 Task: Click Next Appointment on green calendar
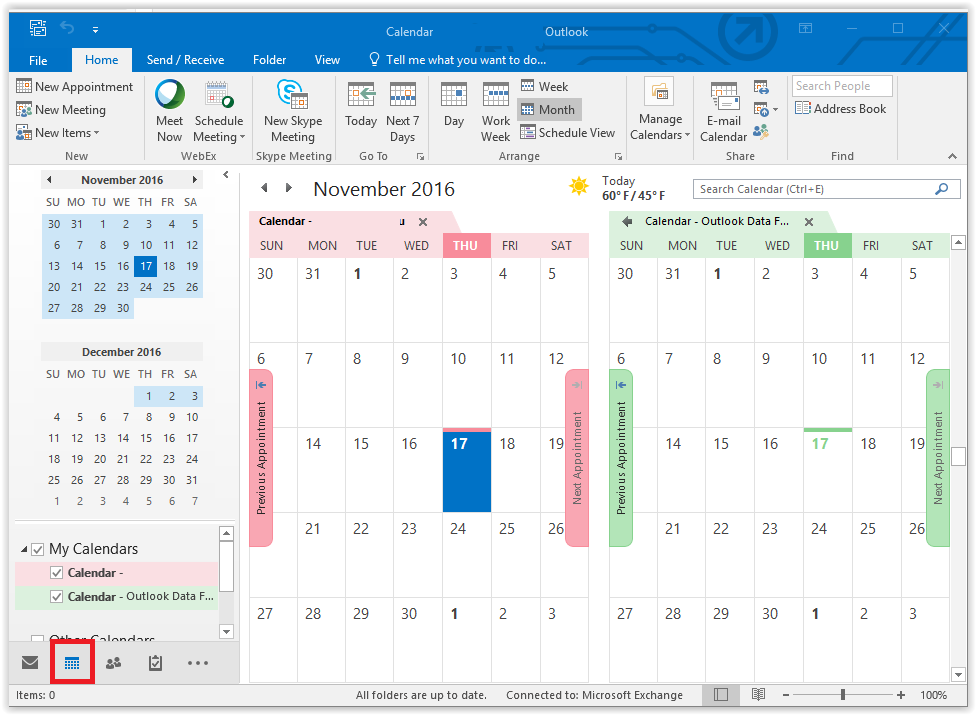[x=937, y=458]
